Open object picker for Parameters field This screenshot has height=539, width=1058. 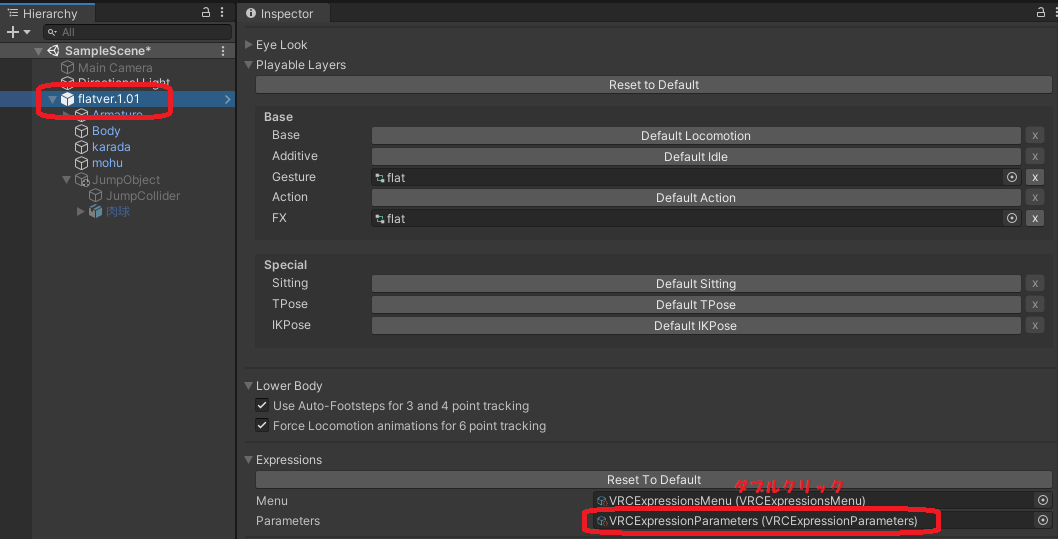point(1042,521)
